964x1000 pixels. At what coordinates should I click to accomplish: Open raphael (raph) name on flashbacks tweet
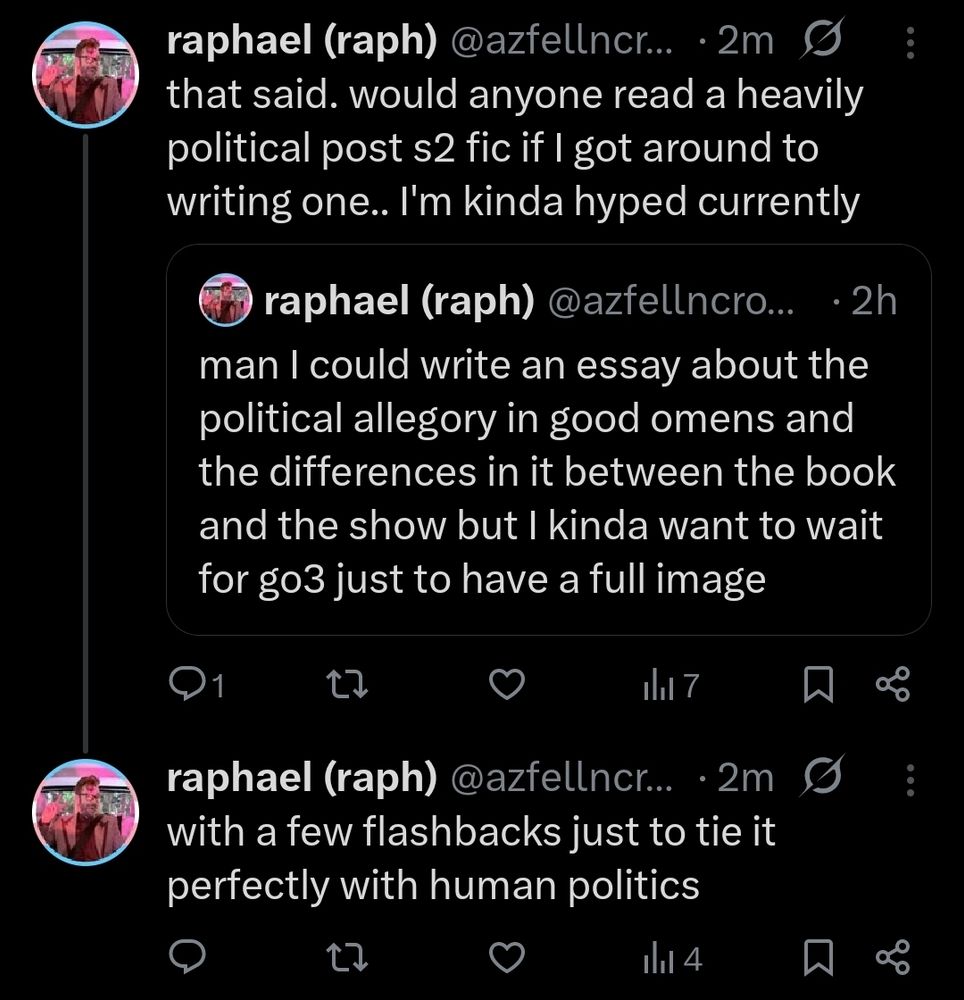pos(302,778)
